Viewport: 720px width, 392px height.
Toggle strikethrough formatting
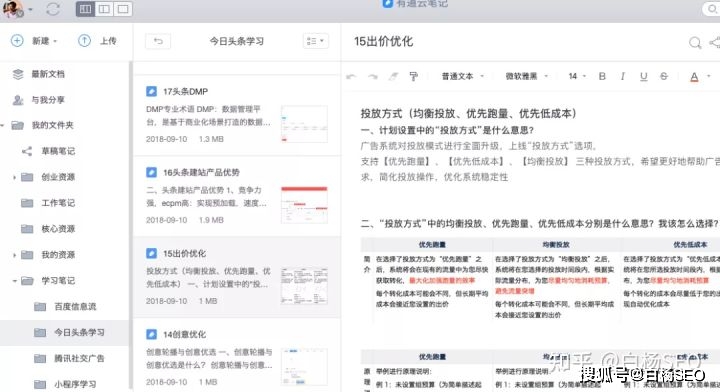click(x=664, y=76)
